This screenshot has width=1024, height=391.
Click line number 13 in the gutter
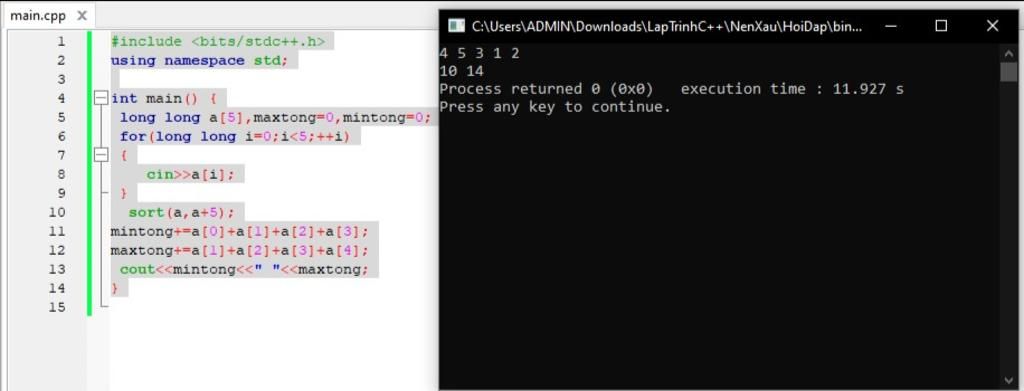(57, 269)
